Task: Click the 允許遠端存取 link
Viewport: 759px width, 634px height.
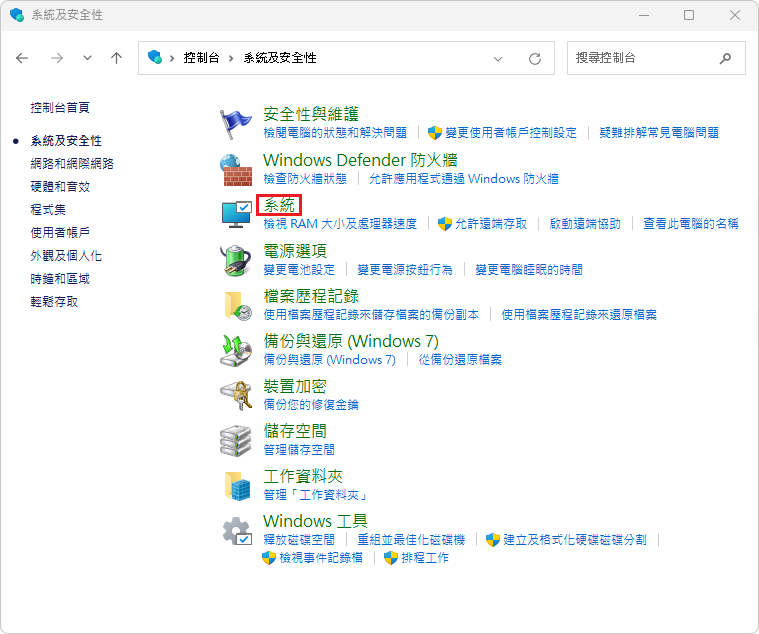Action: (490, 224)
